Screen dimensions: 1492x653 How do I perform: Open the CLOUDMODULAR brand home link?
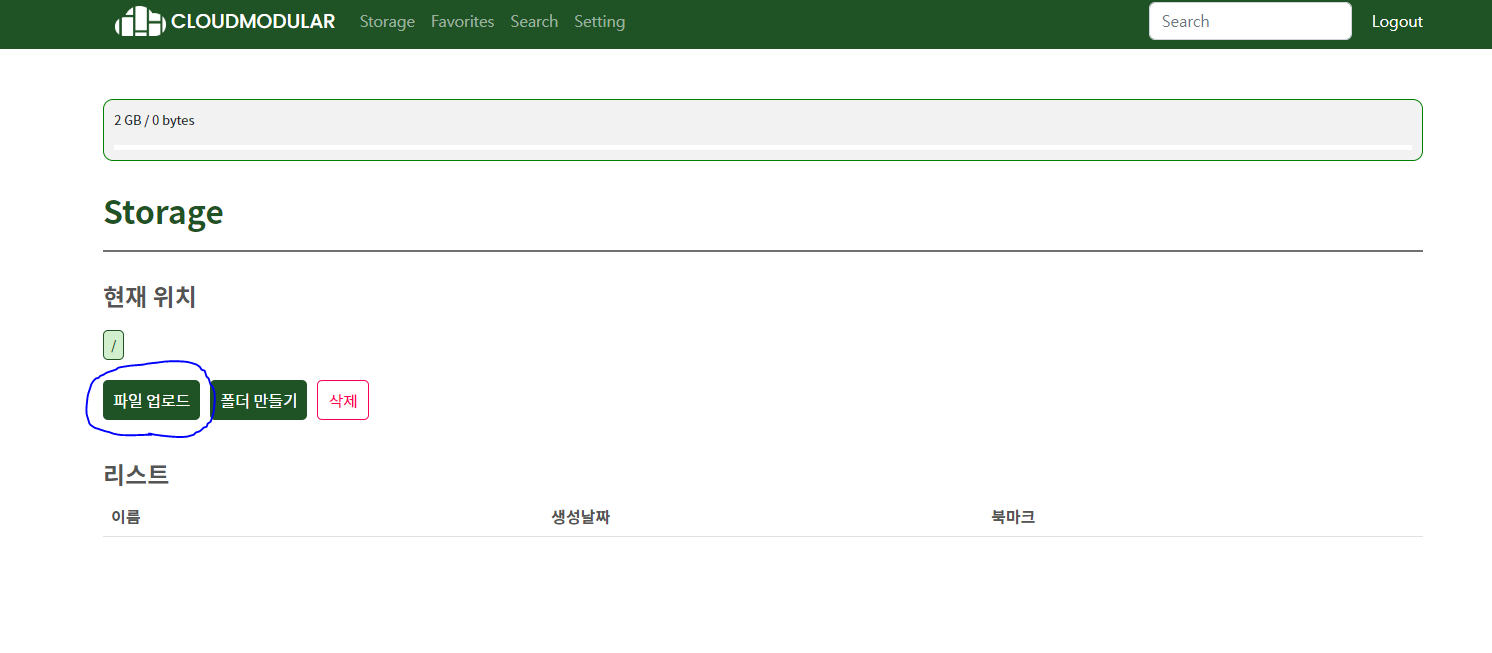(x=225, y=21)
